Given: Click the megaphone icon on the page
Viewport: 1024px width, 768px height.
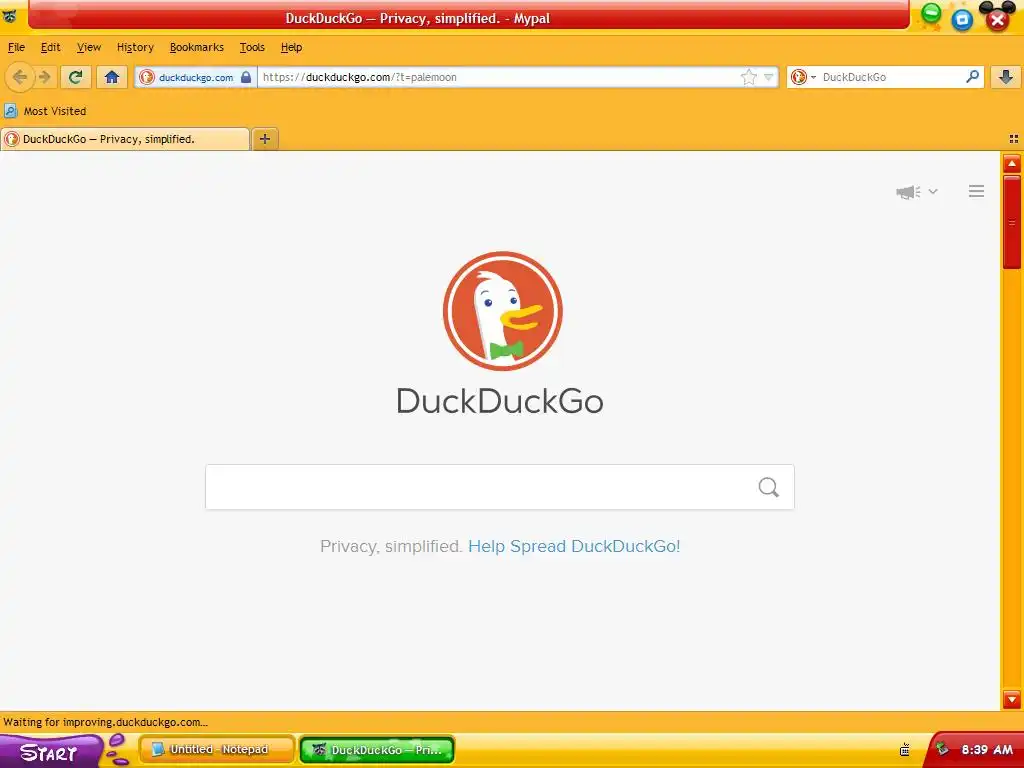Looking at the screenshot, I should coord(908,191).
